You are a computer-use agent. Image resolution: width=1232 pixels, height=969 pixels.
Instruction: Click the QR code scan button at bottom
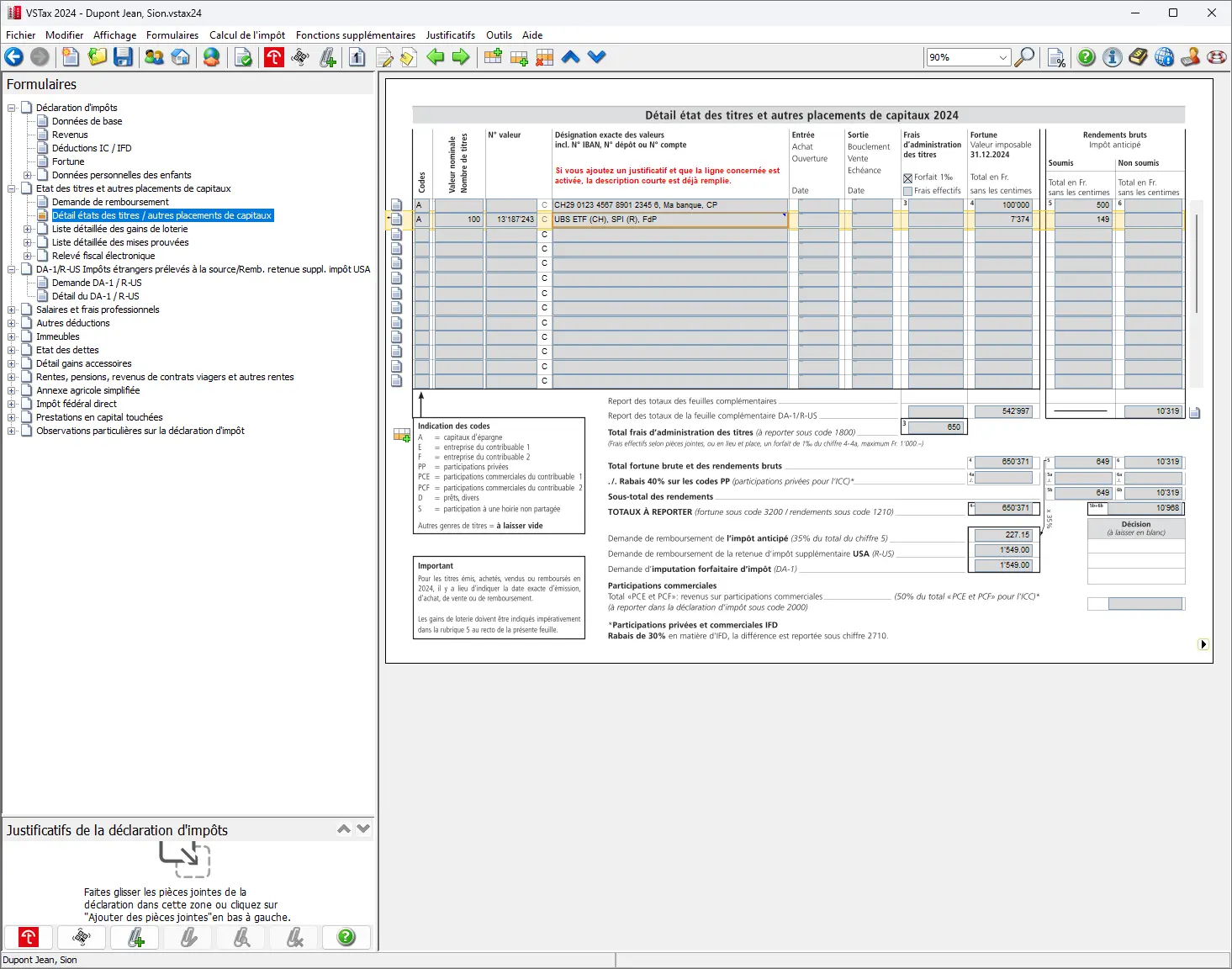pos(82,937)
